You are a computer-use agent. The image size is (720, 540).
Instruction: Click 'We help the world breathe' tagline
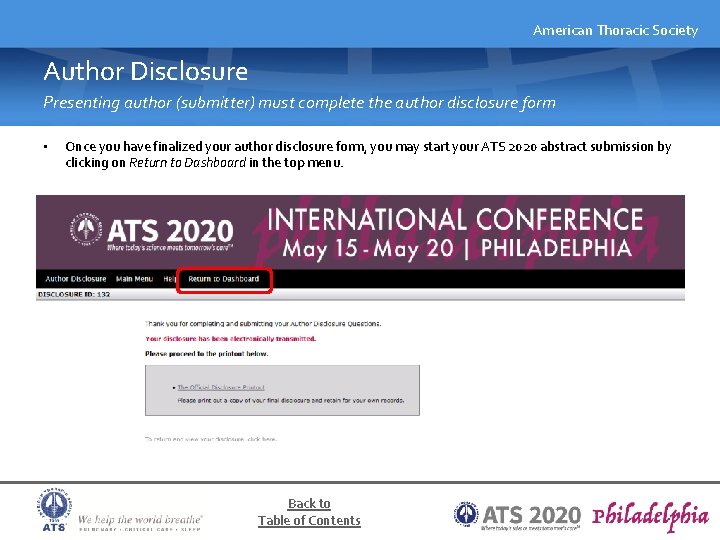point(140,520)
